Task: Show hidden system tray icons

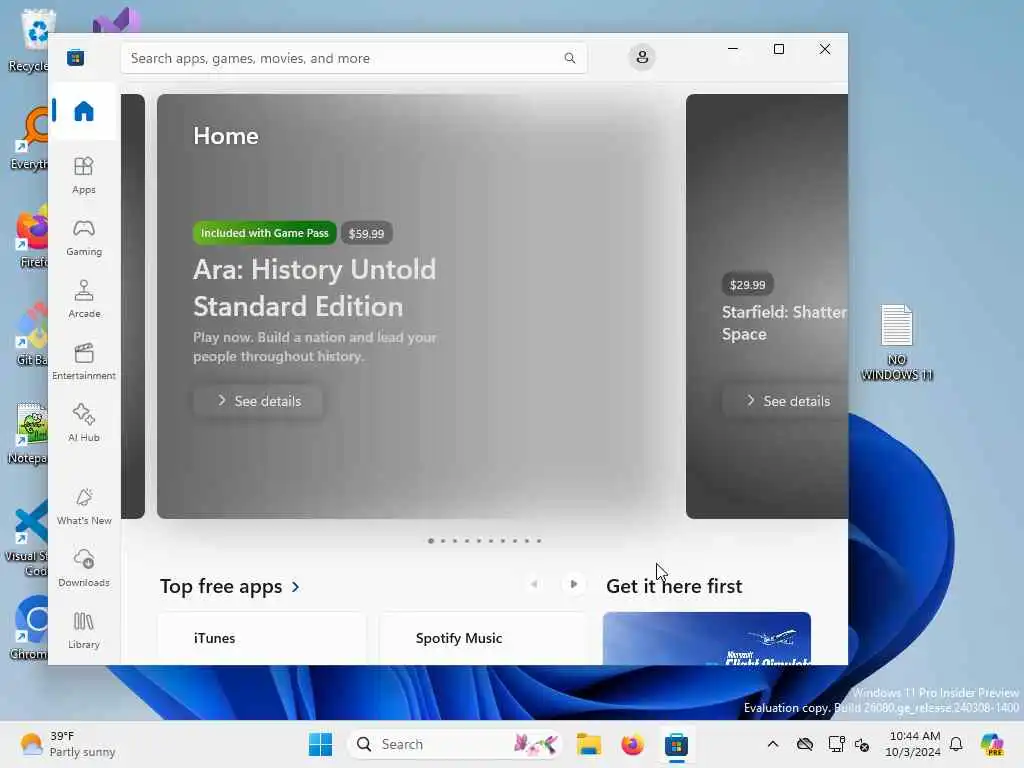Action: pos(773,744)
